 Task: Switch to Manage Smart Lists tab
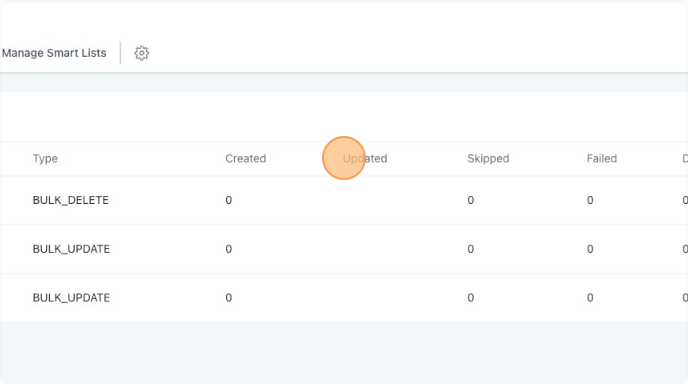point(54,53)
